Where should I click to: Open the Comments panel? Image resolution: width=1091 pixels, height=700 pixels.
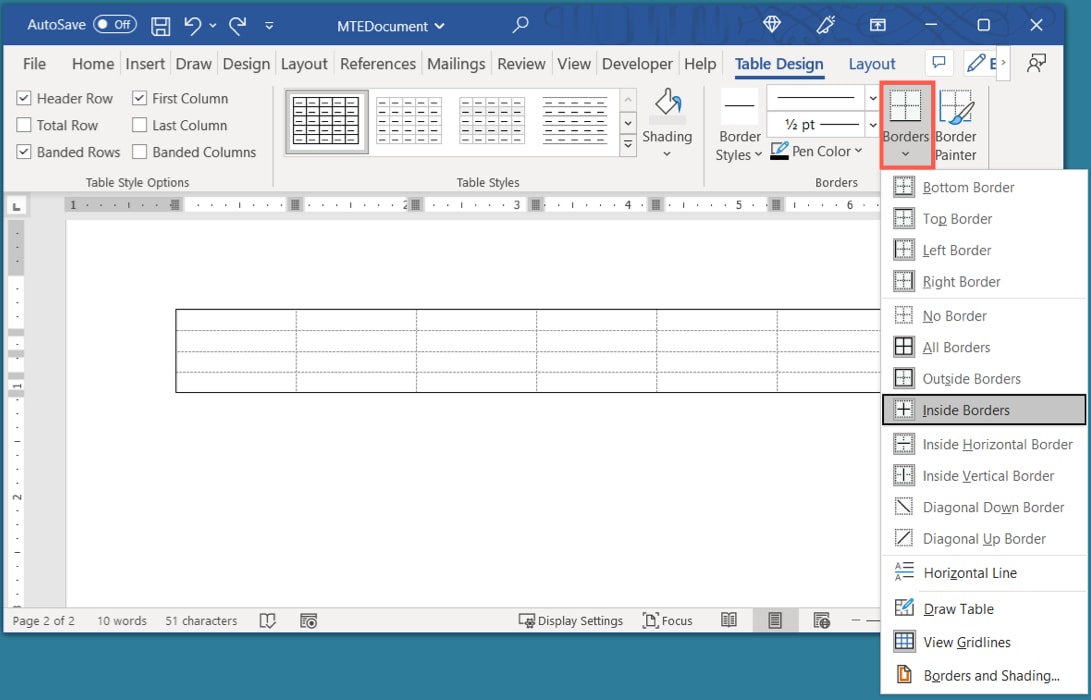tap(938, 62)
